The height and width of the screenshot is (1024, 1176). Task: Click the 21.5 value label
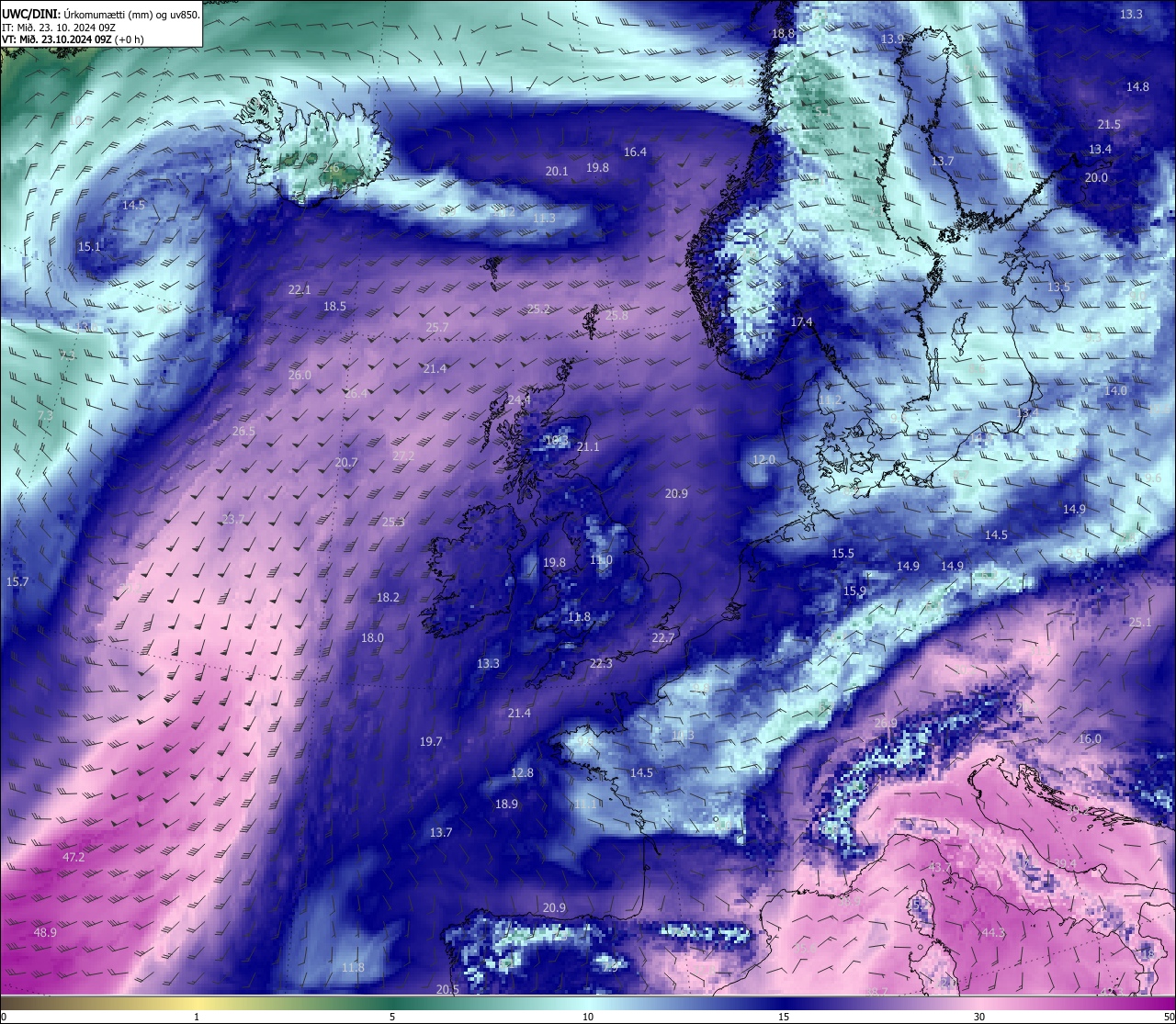click(1109, 124)
